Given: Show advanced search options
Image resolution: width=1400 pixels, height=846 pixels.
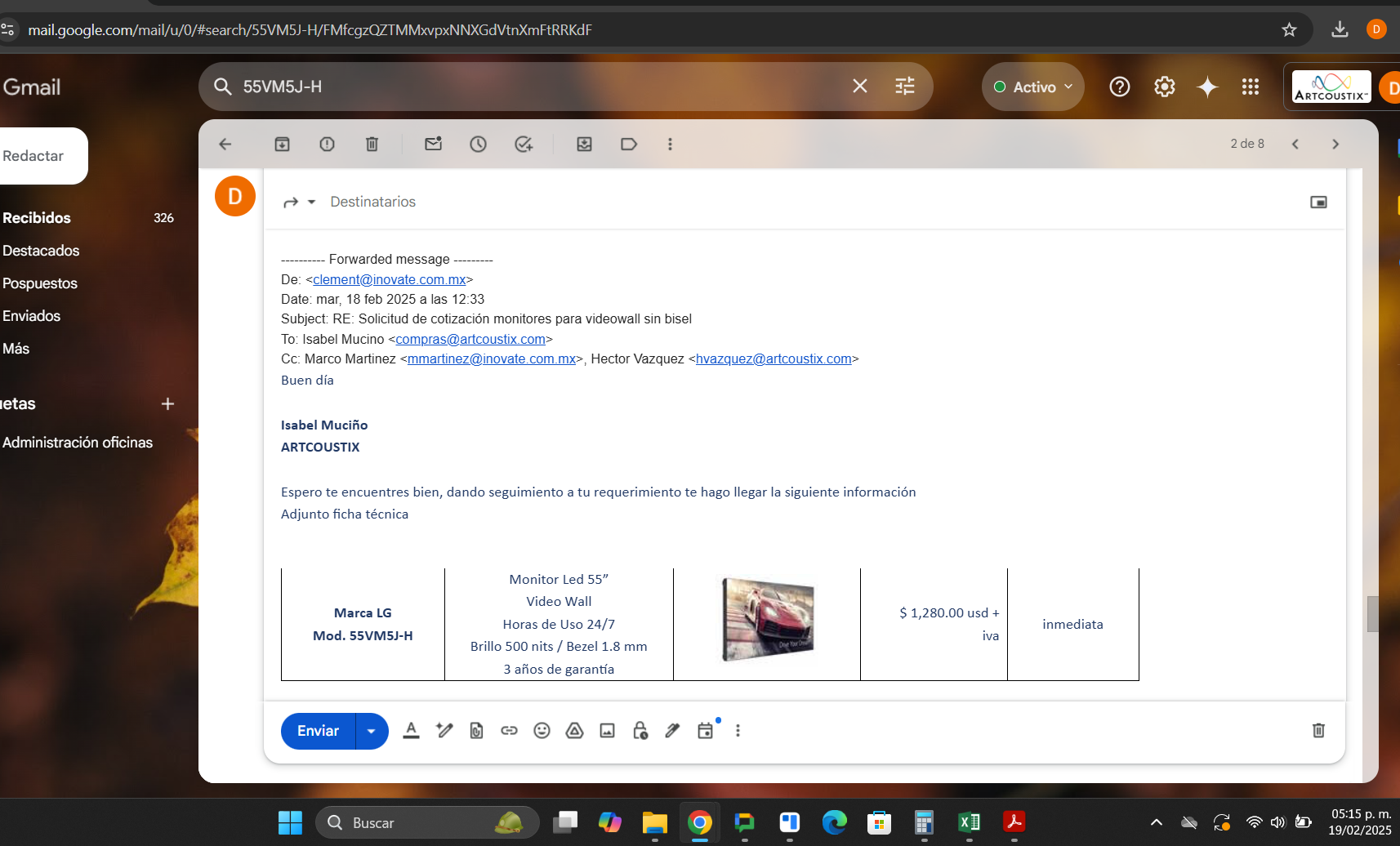Looking at the screenshot, I should pos(905,86).
